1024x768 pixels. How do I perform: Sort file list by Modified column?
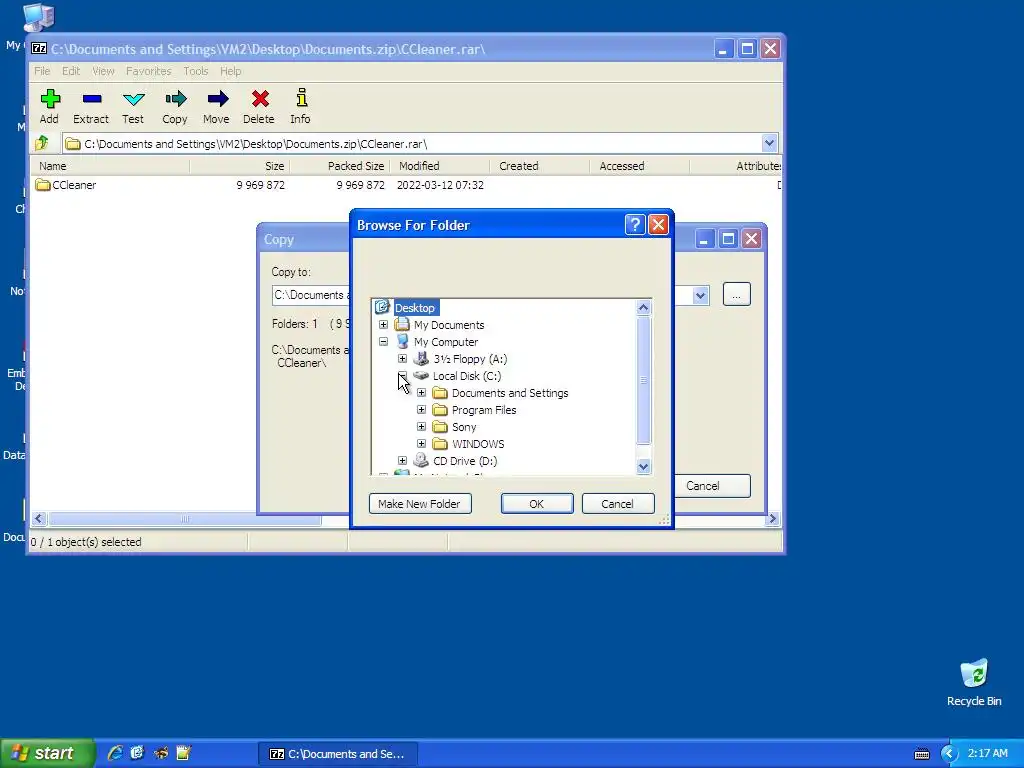point(440,166)
